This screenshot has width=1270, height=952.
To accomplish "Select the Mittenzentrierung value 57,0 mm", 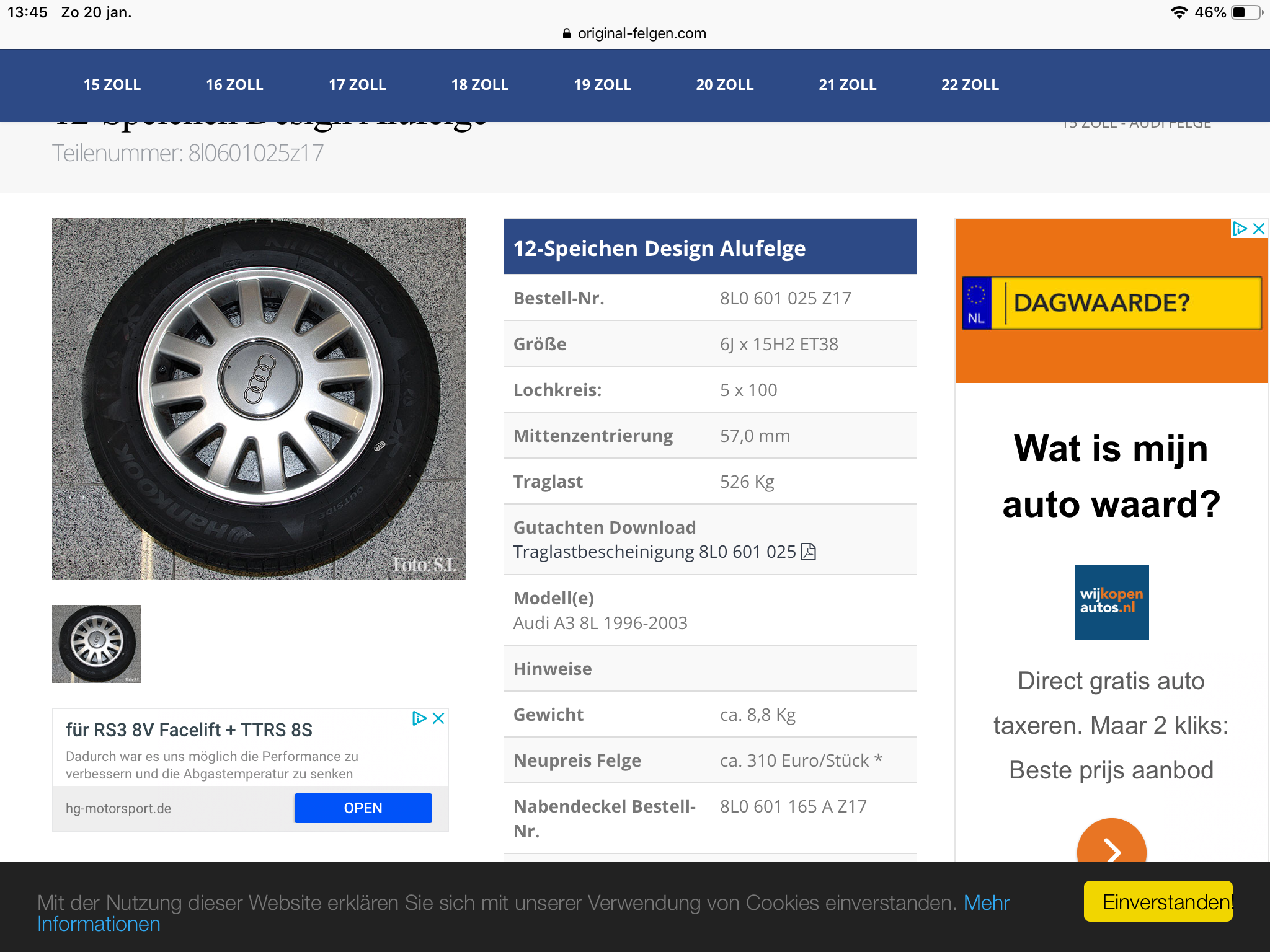I will tap(755, 436).
